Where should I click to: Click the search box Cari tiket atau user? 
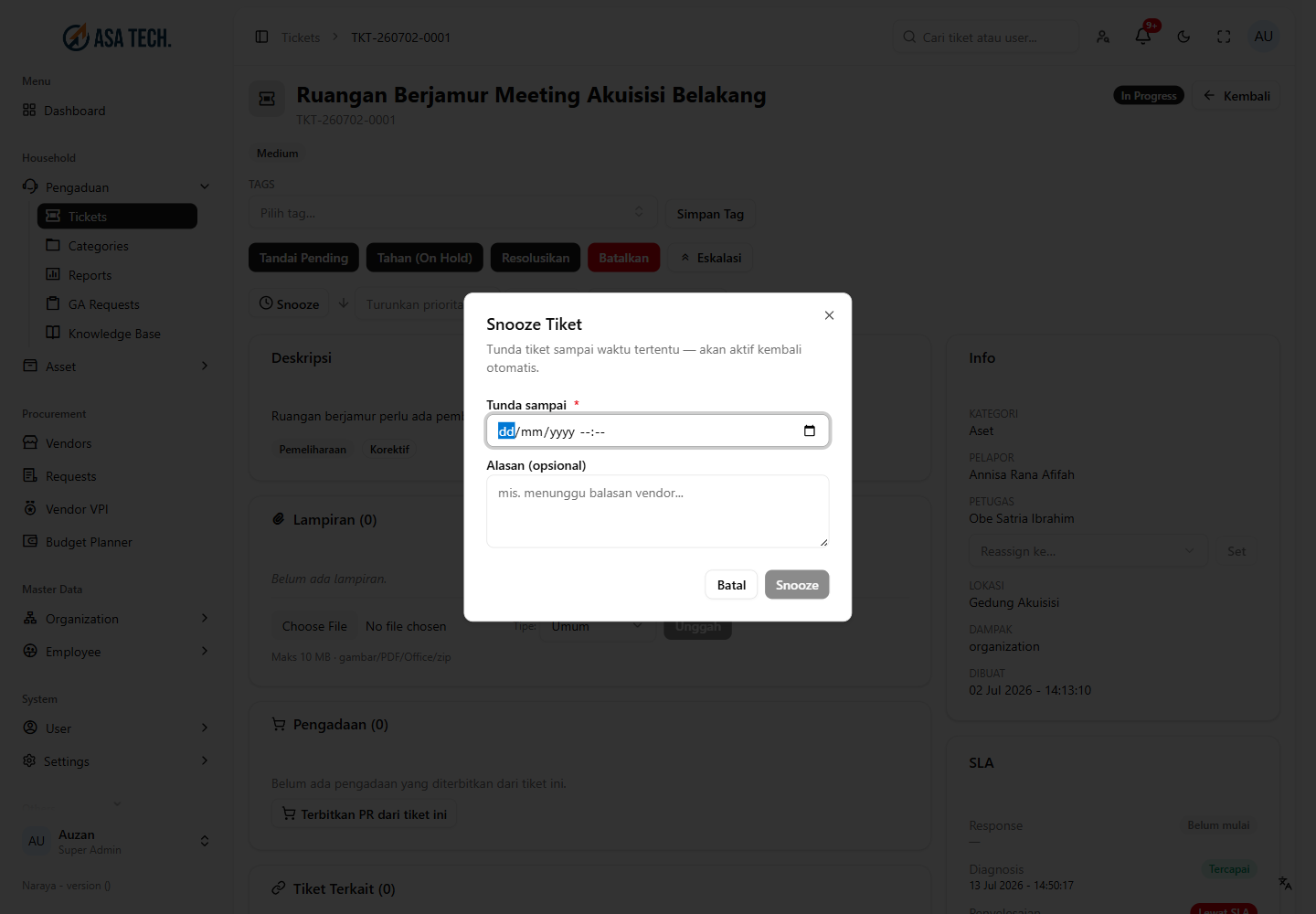point(985,37)
